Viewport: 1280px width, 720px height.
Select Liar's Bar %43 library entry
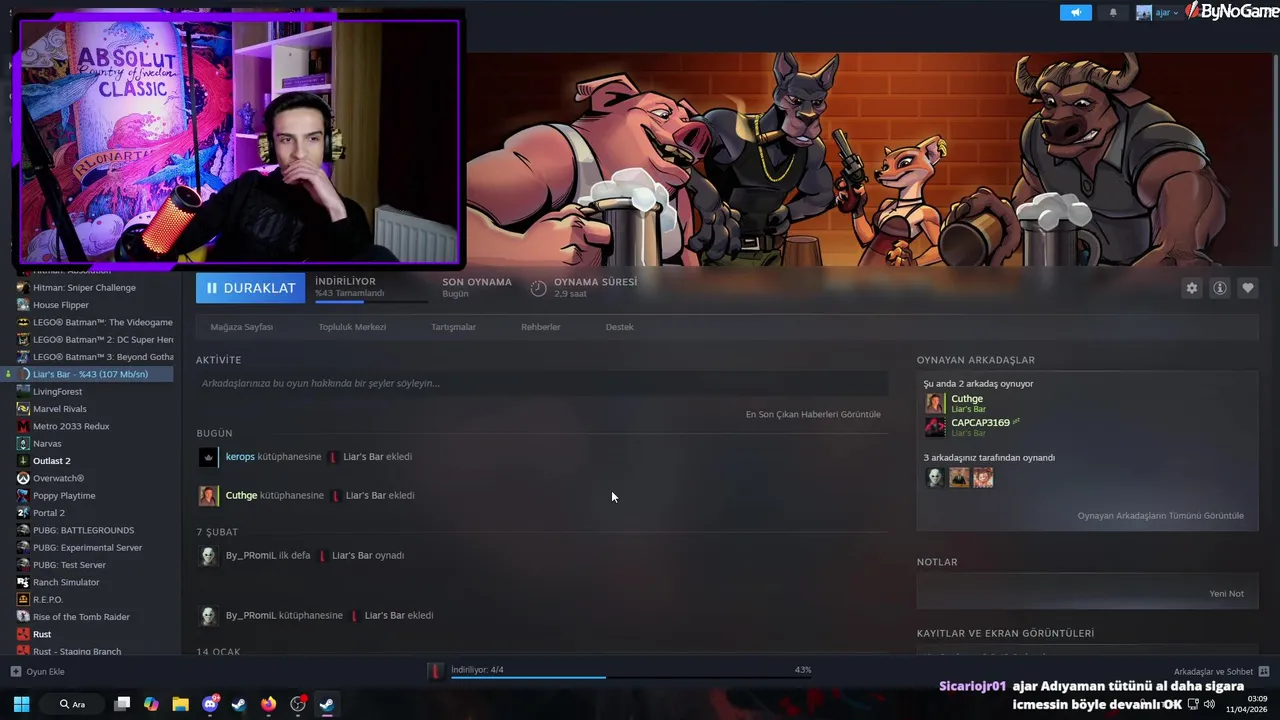pyautogui.click(x=90, y=374)
